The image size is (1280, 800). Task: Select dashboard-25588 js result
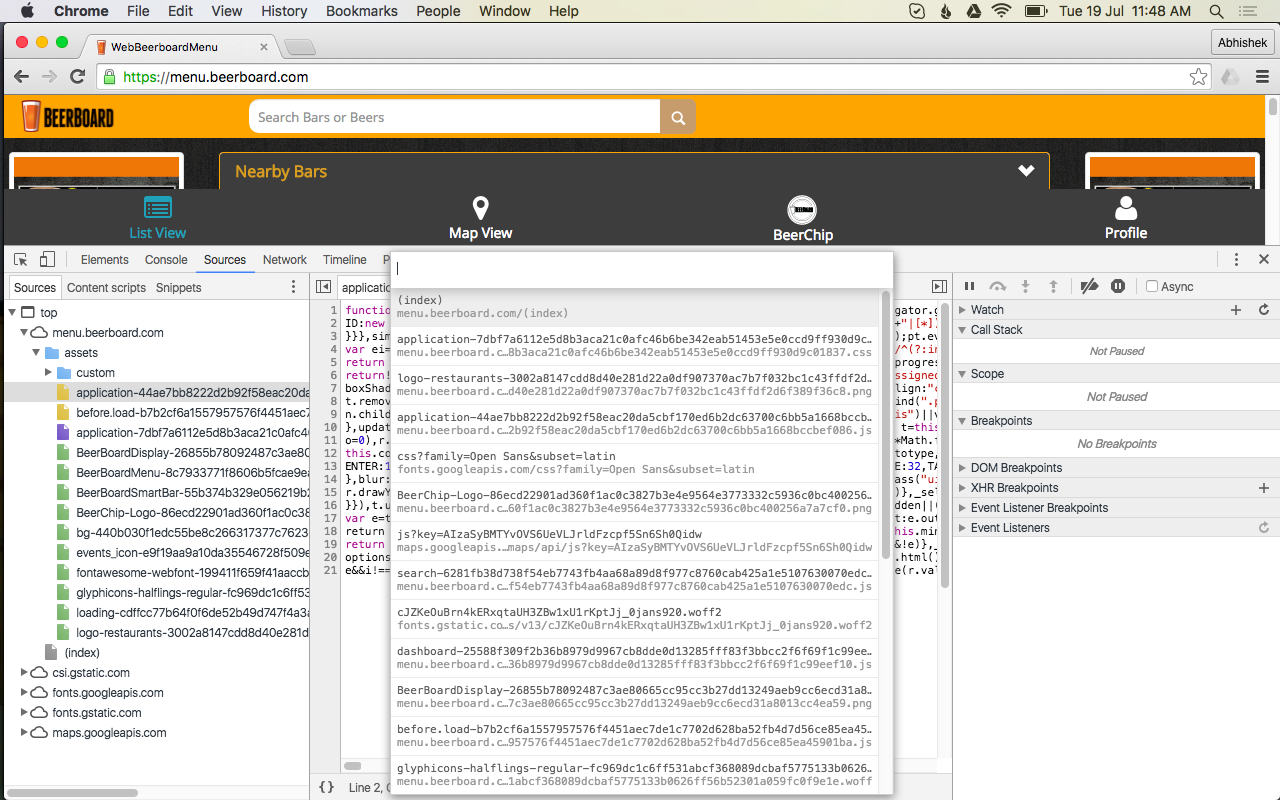(634, 658)
